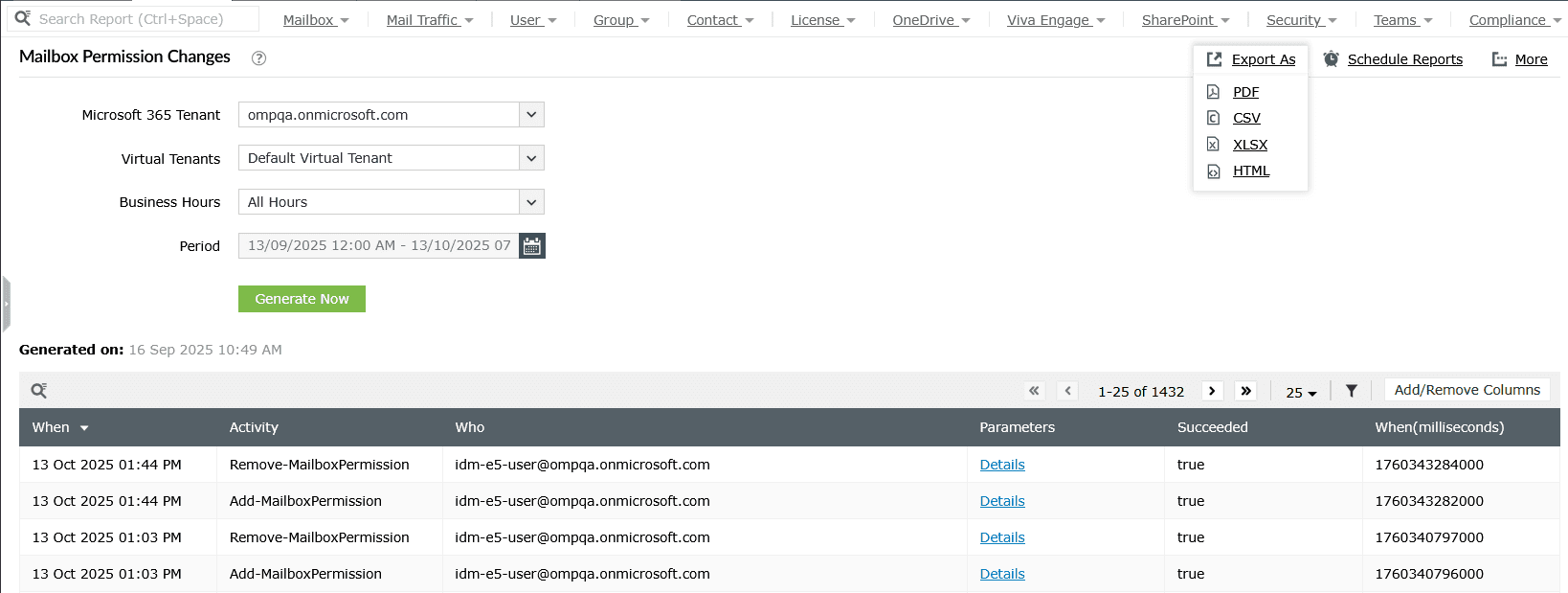
Task: Open Details for 01:03 PM Remove-MailboxPermission row
Action: [x=1002, y=537]
